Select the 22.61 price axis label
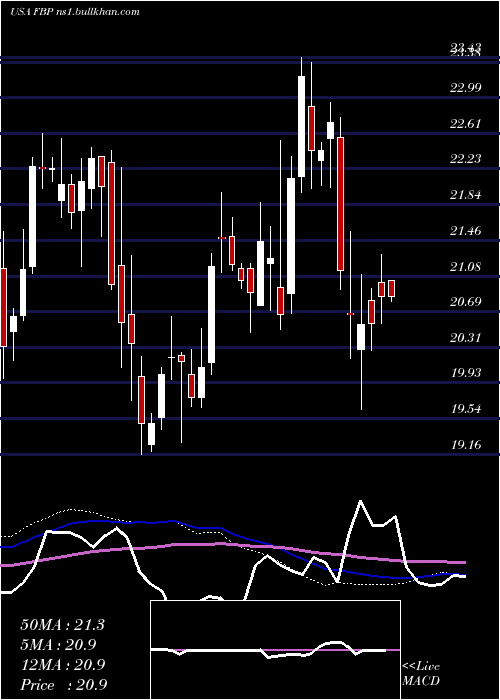Image resolution: width=500 pixels, height=700 pixels. point(466,124)
